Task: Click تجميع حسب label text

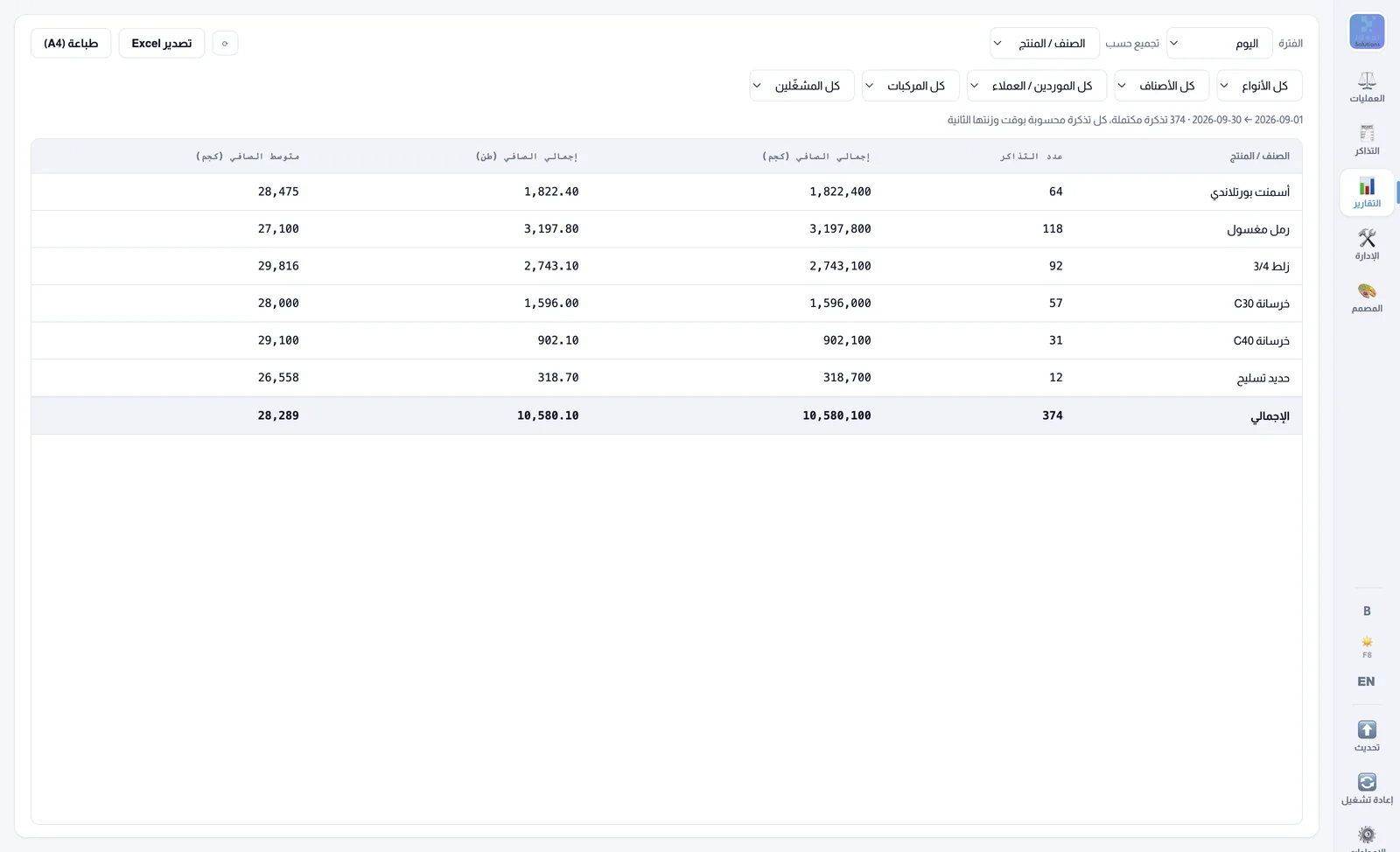Action: coord(1132,43)
